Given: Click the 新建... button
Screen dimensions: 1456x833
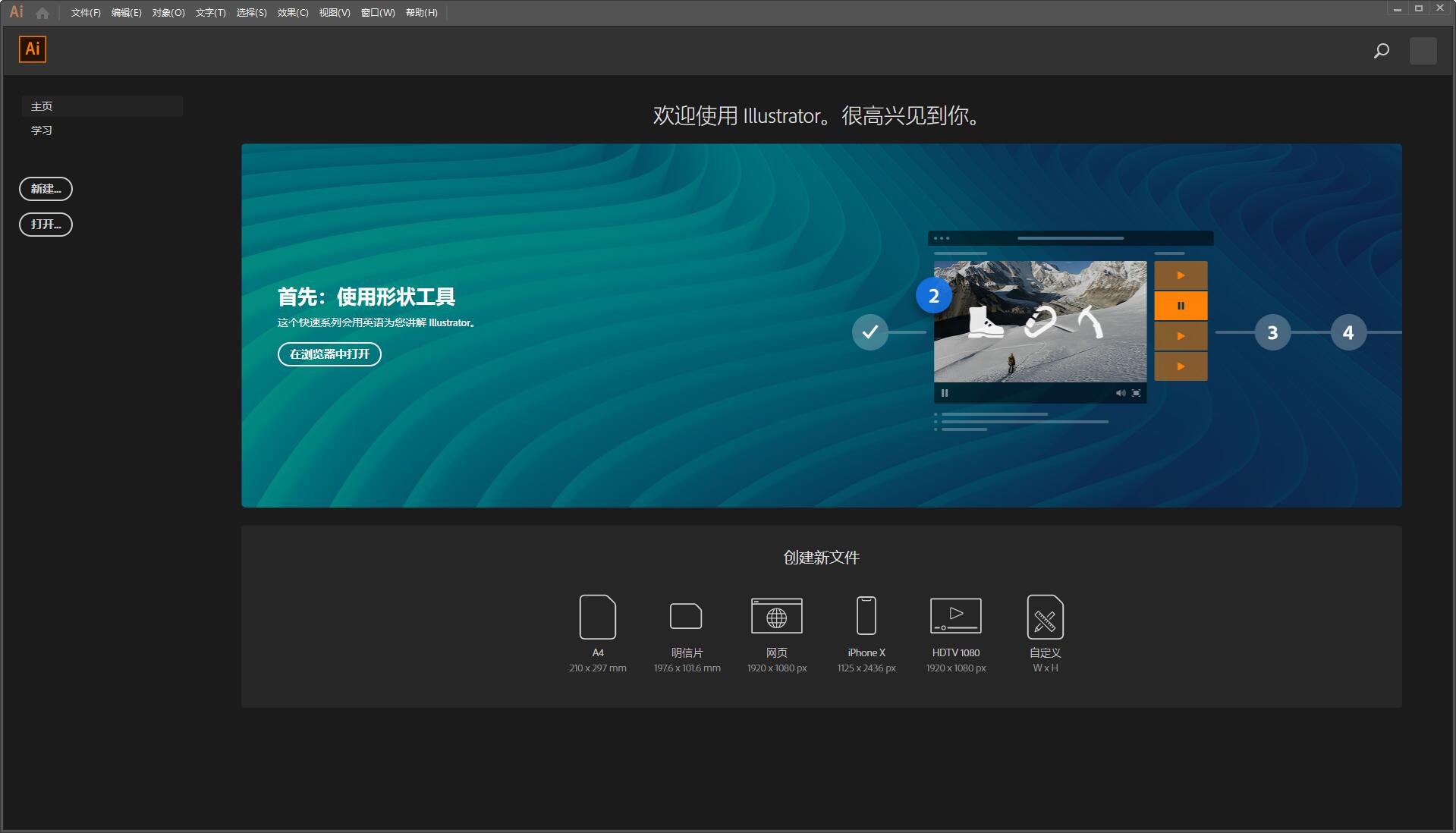Looking at the screenshot, I should (x=46, y=189).
